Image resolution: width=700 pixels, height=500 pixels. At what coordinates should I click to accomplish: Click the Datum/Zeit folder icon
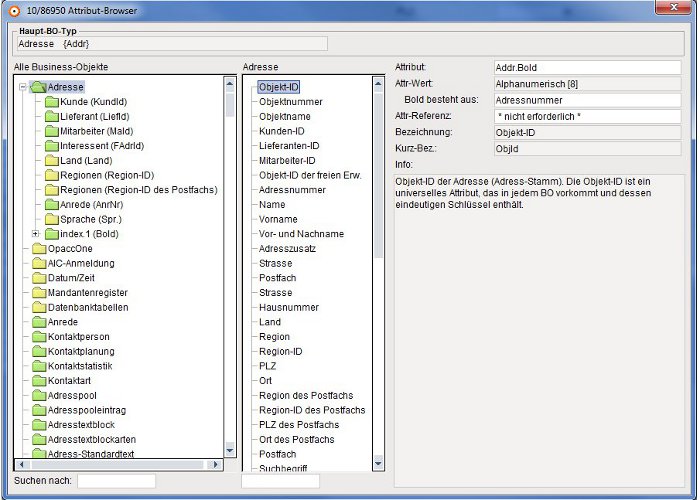click(39, 278)
